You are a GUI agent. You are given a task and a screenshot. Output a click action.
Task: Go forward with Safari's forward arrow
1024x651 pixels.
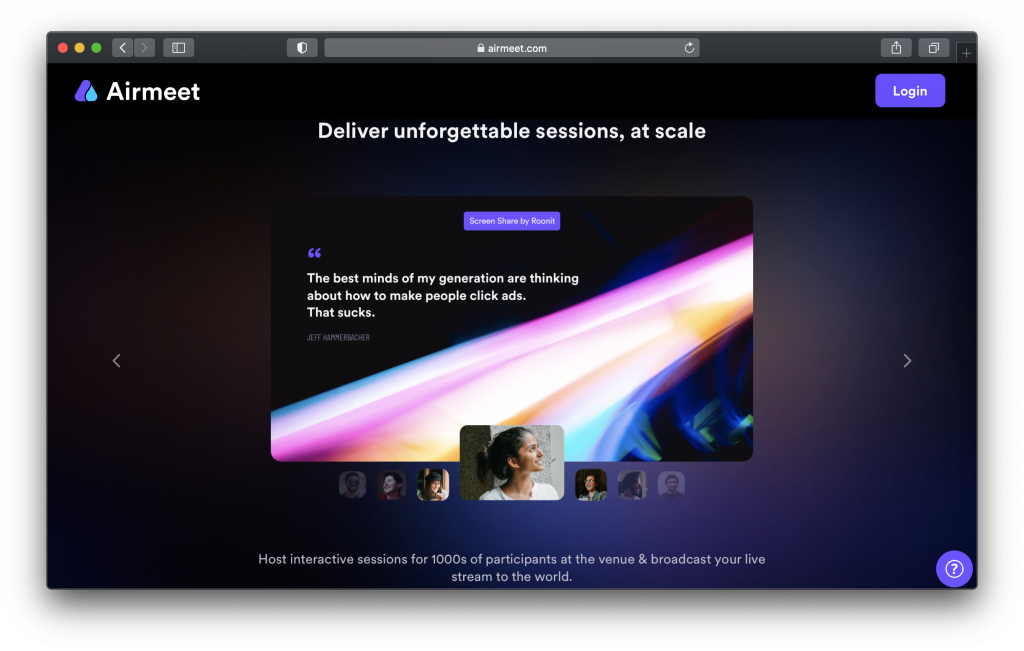(x=144, y=48)
